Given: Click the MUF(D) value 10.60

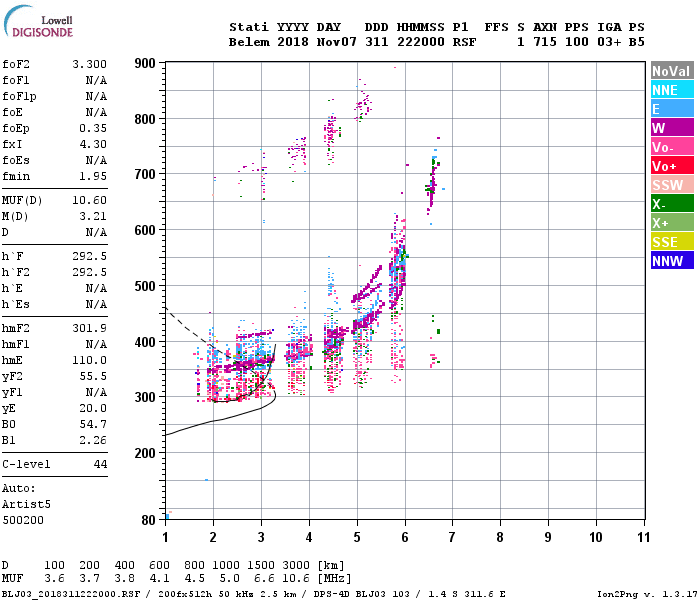Looking at the screenshot, I should click(90, 200).
